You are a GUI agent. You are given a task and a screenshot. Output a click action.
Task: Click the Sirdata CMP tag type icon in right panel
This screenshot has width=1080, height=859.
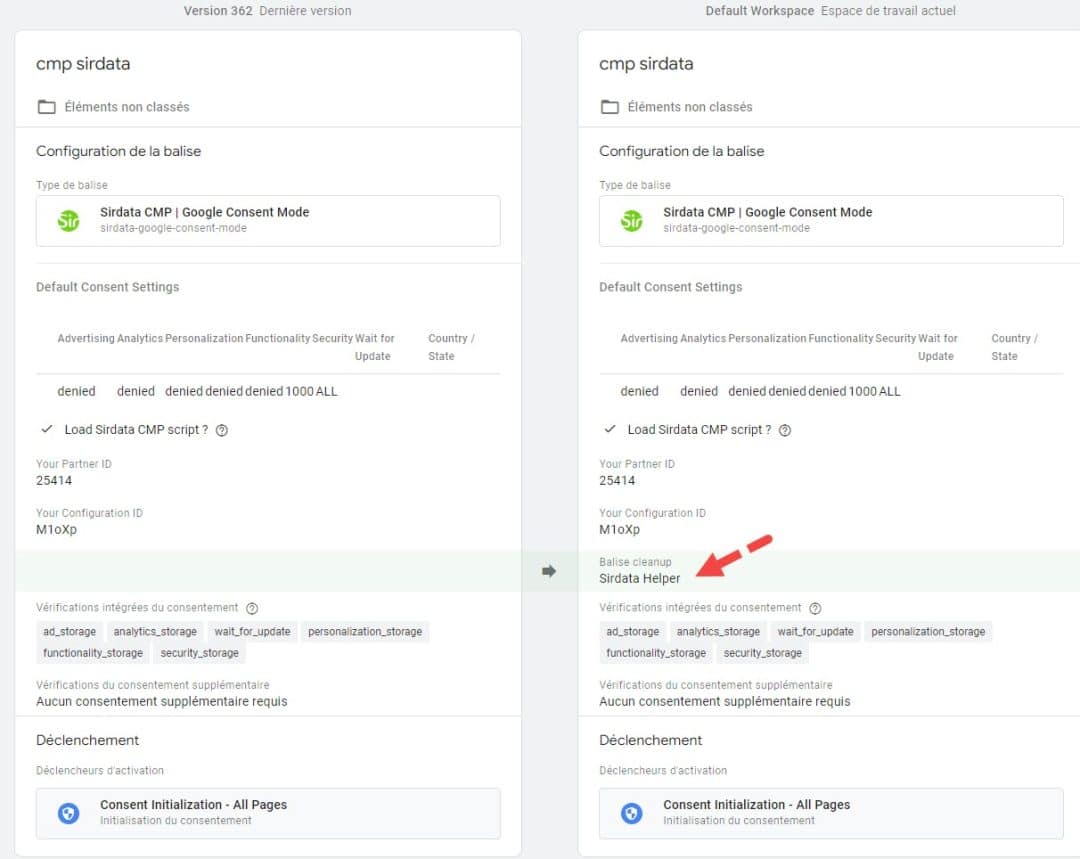(630, 220)
